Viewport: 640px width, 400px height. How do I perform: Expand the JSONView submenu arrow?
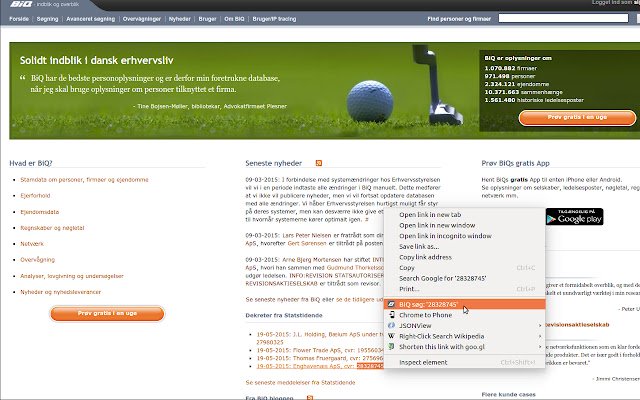click(540, 325)
